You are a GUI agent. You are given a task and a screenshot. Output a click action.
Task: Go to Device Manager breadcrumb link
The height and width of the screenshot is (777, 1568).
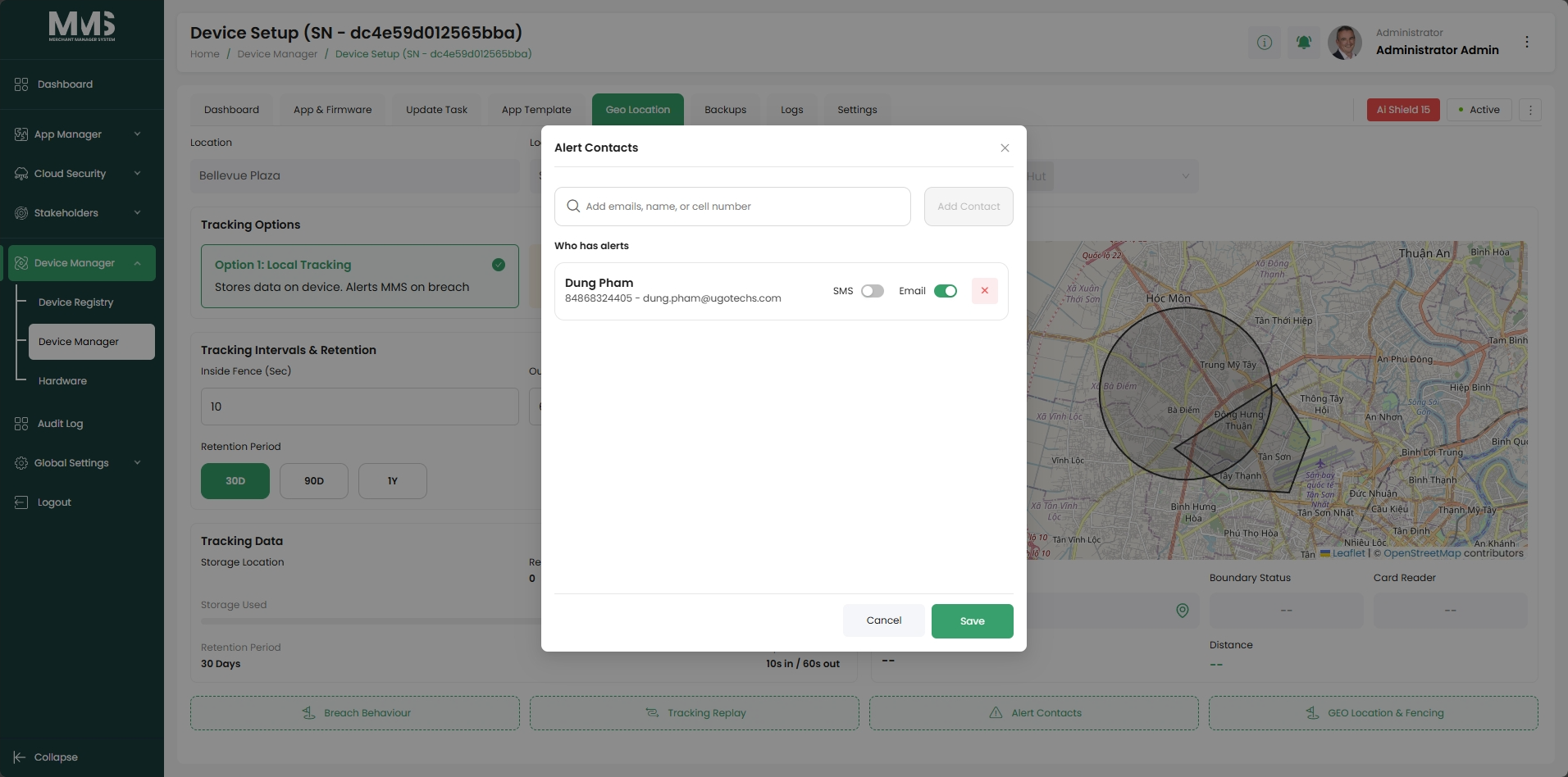(277, 54)
